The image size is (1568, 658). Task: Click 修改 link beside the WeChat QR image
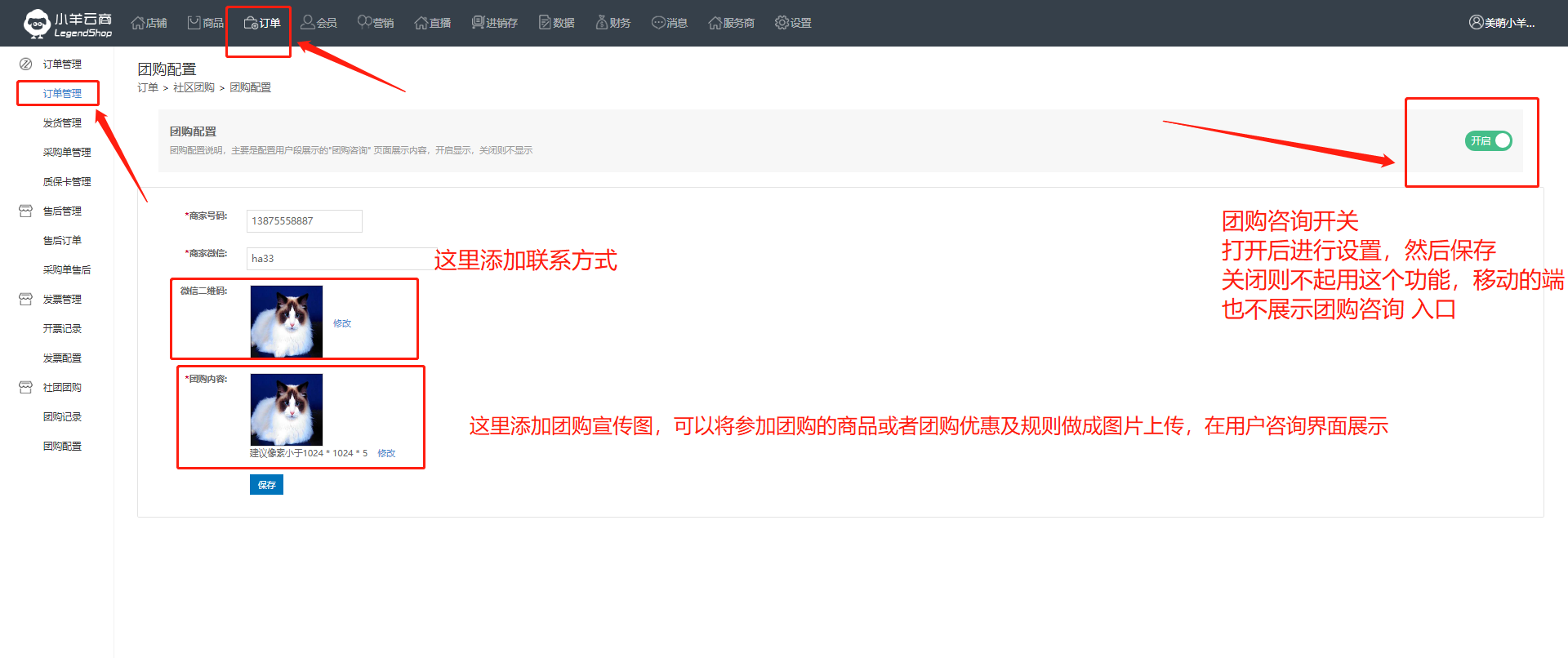[x=342, y=323]
